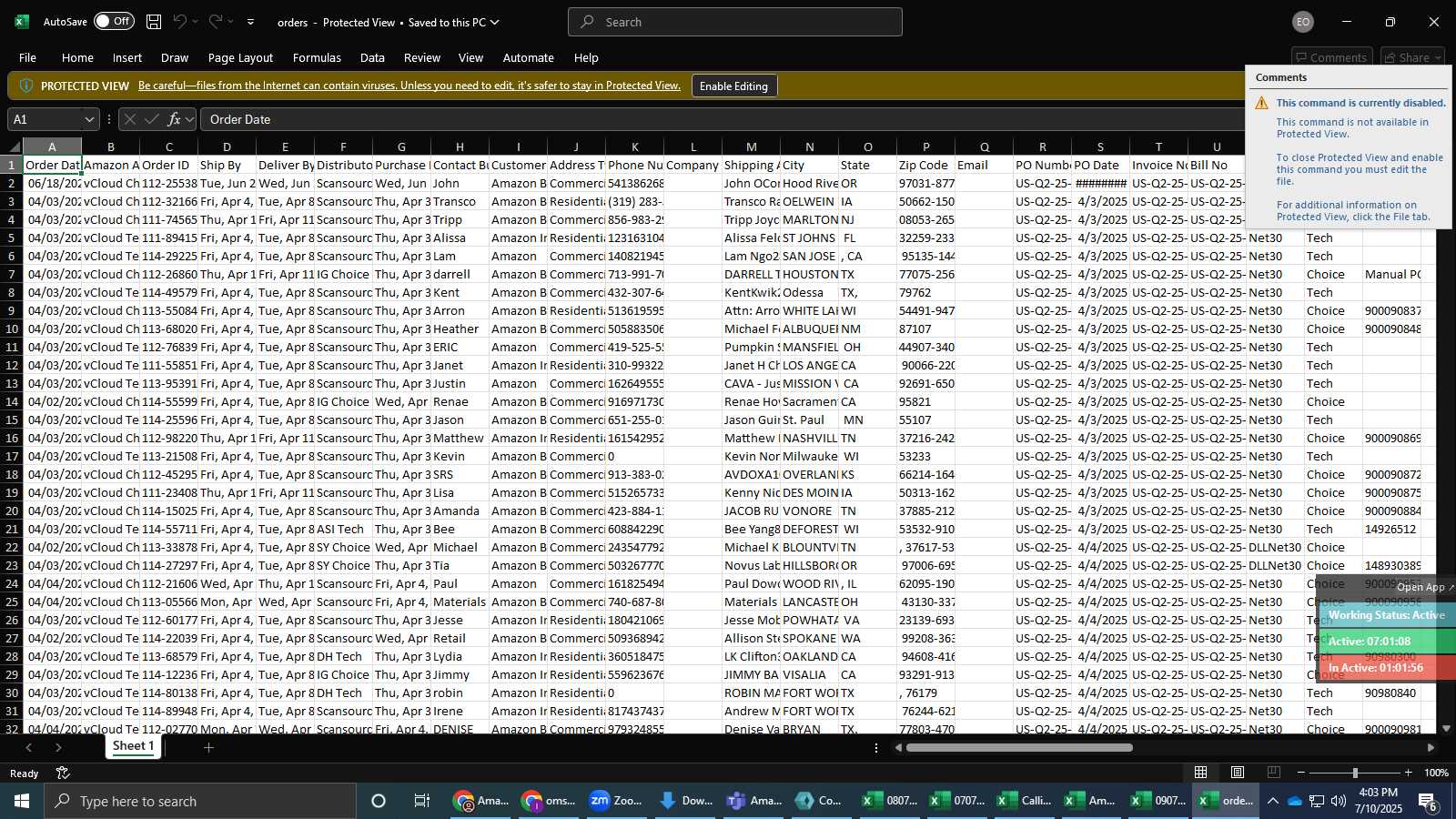Open the View tab
The width and height of the screenshot is (1456, 819).
tap(470, 57)
